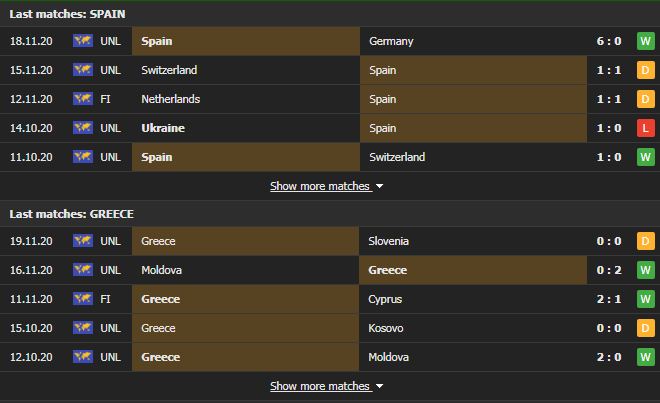Open the 1 : 1 score of Switzerland vs Spain

(x=609, y=70)
